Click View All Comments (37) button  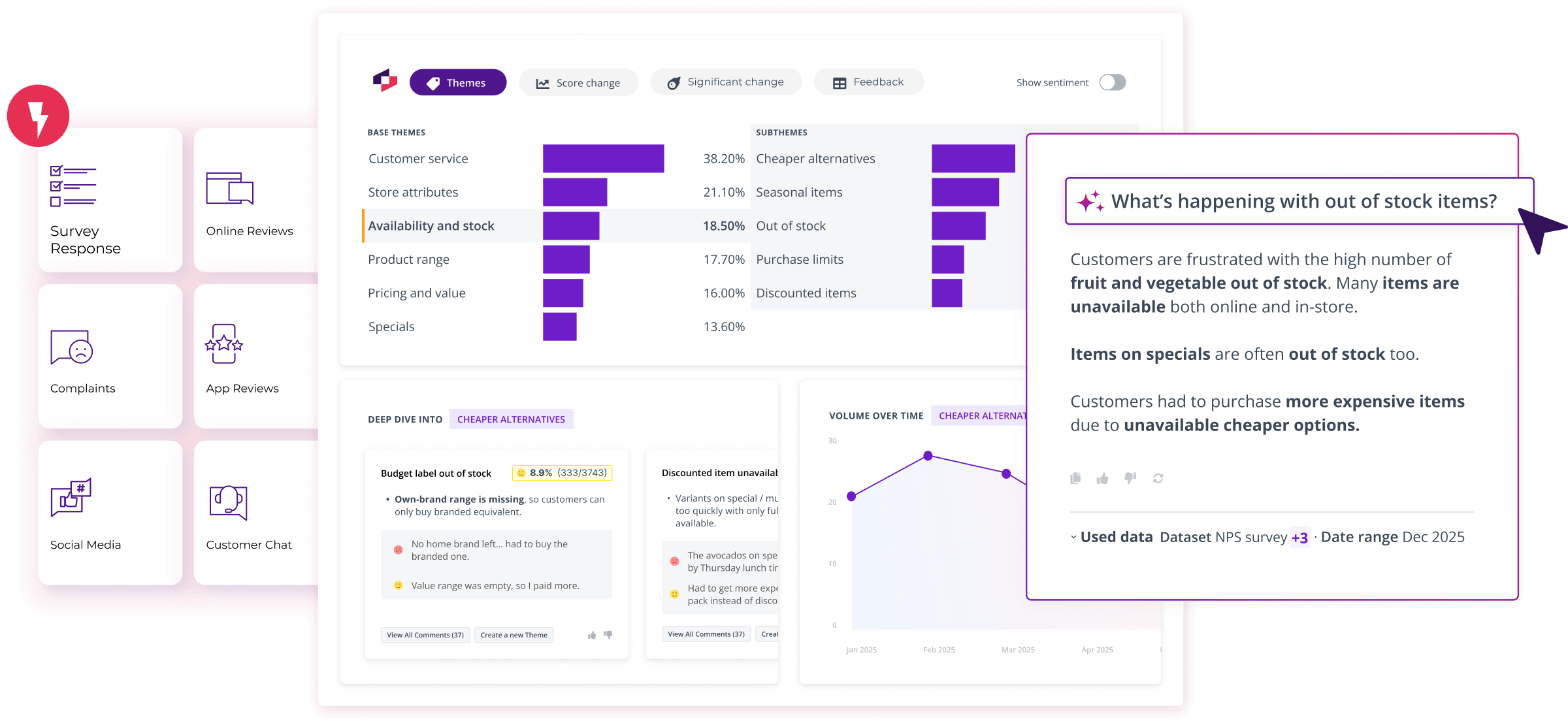425,635
